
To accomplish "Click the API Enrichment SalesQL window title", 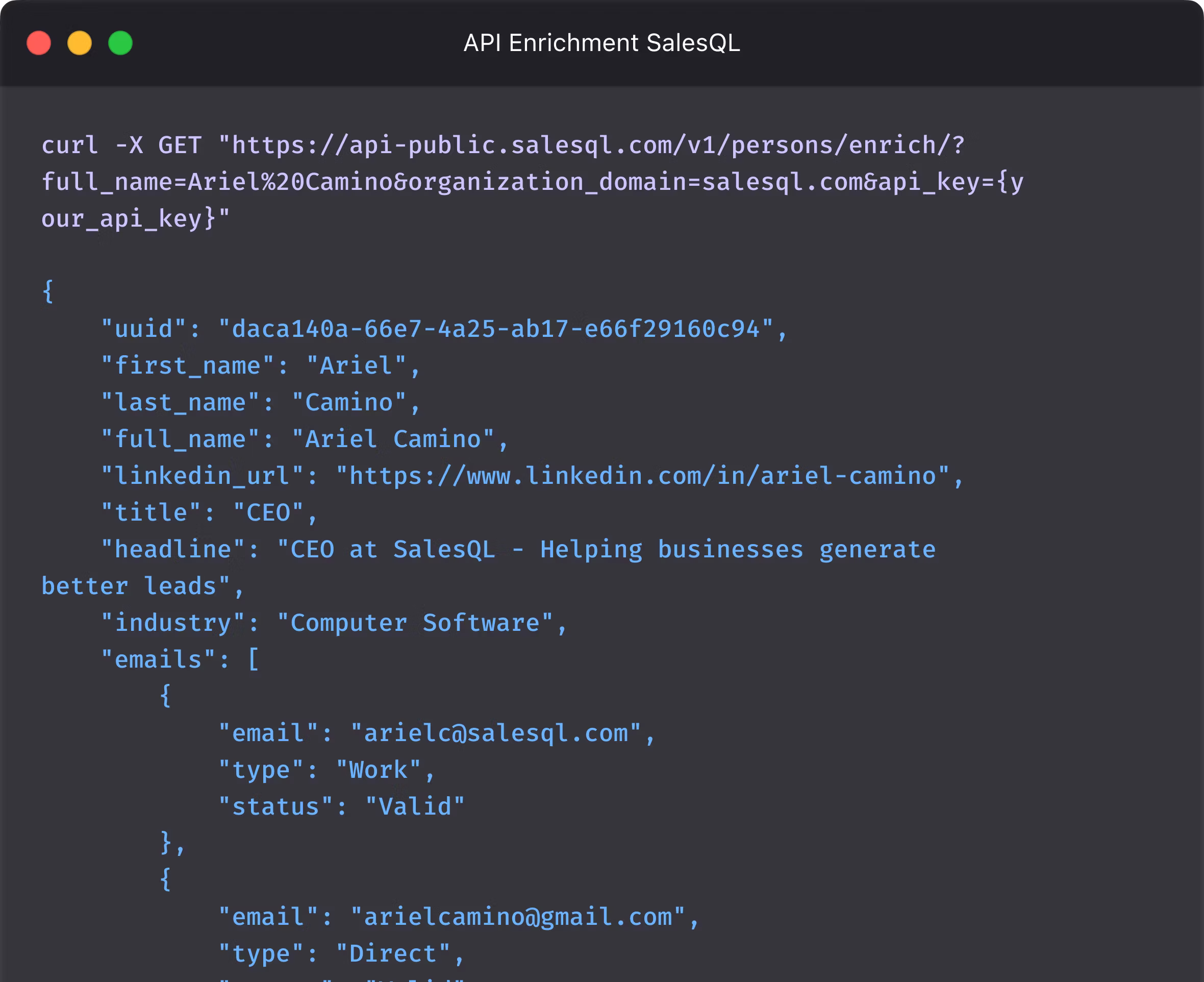I will click(x=601, y=43).
